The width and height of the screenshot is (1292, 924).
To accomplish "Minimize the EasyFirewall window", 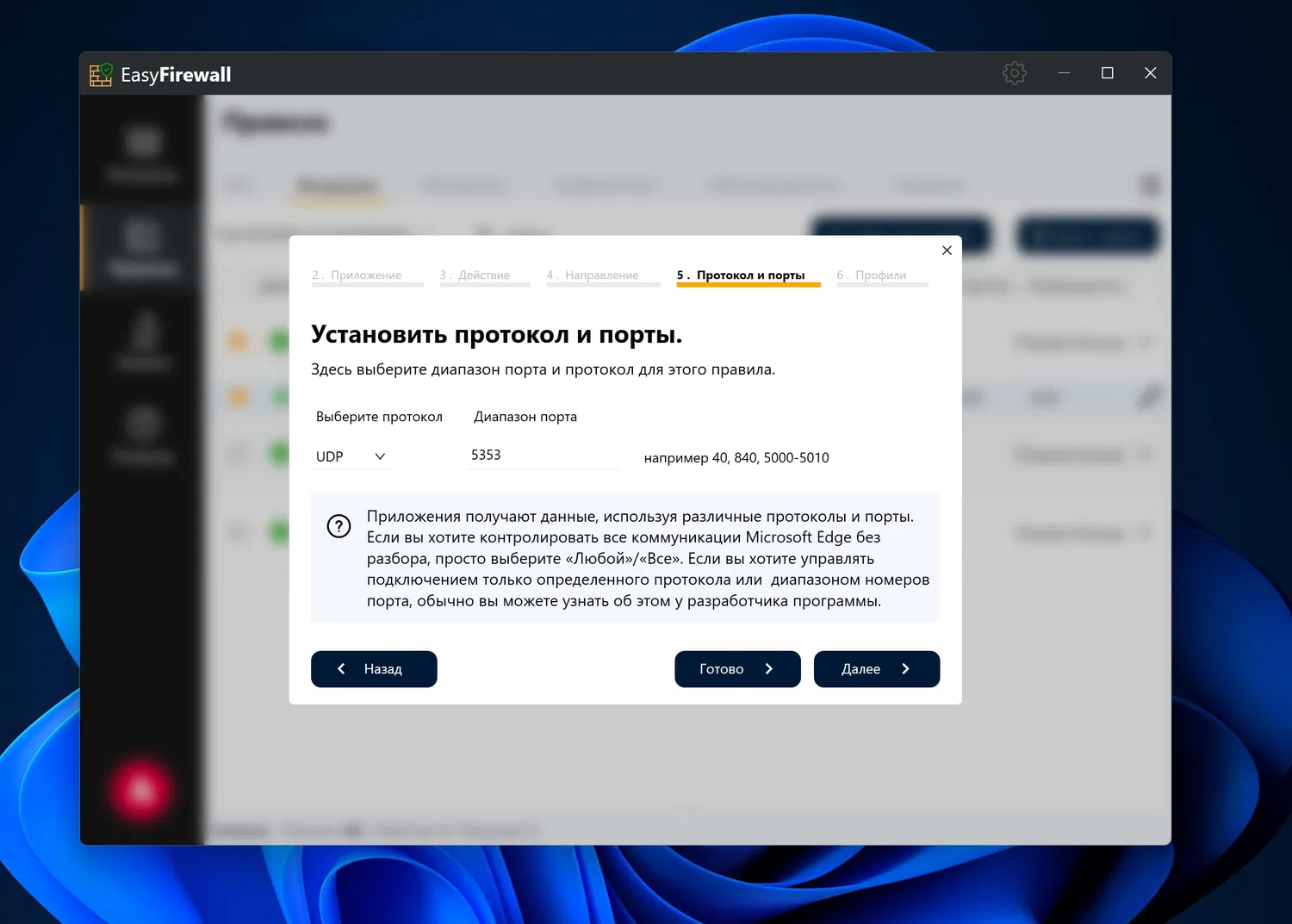I will [x=1064, y=73].
